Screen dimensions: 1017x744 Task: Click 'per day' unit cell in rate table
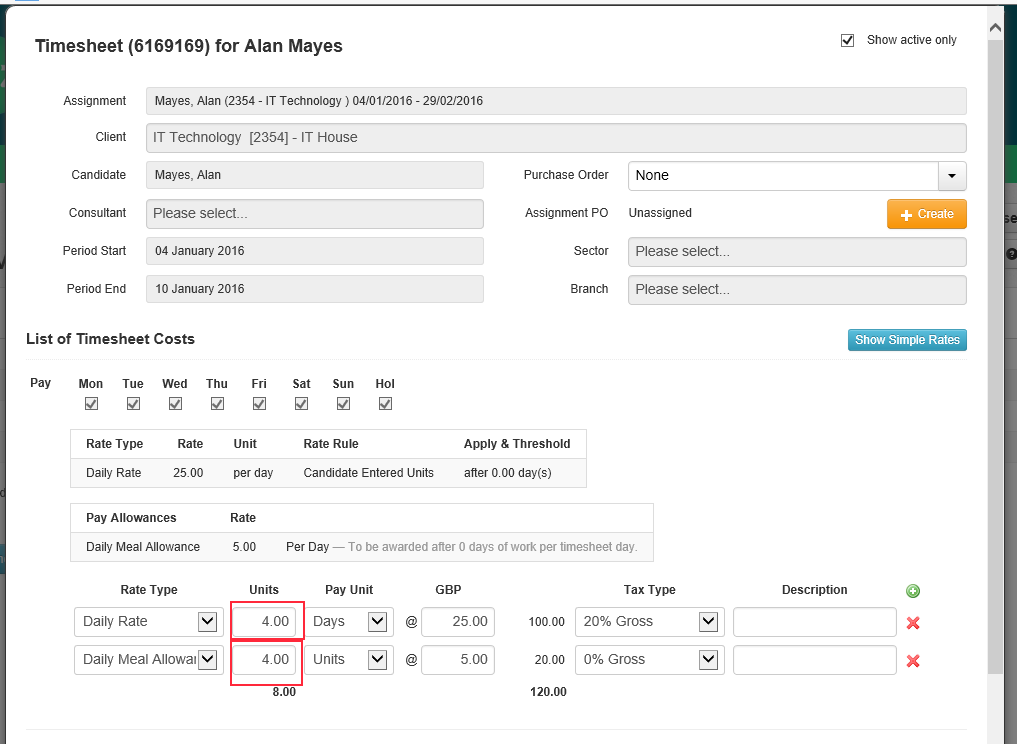point(253,473)
